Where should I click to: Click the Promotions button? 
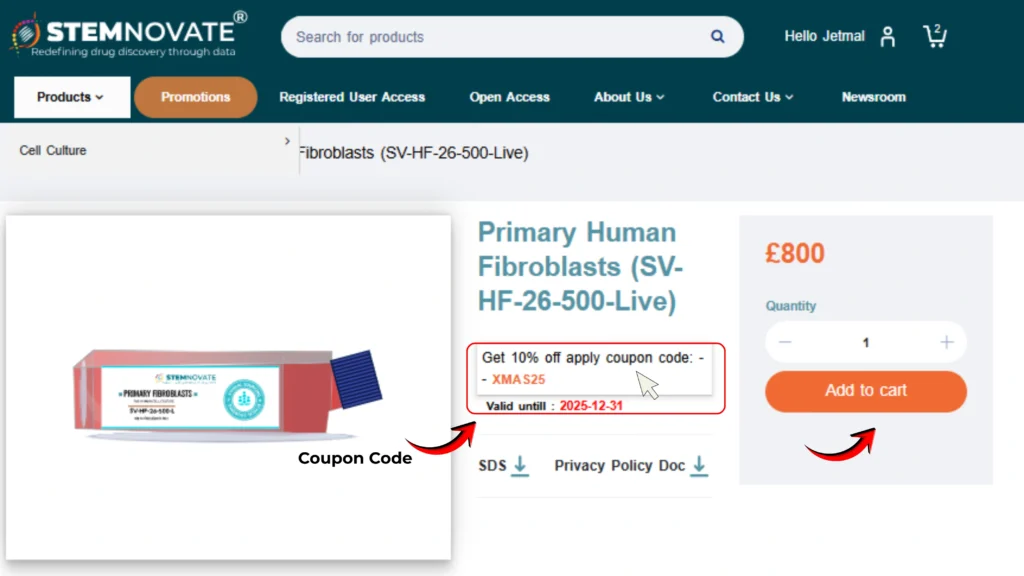tap(196, 97)
